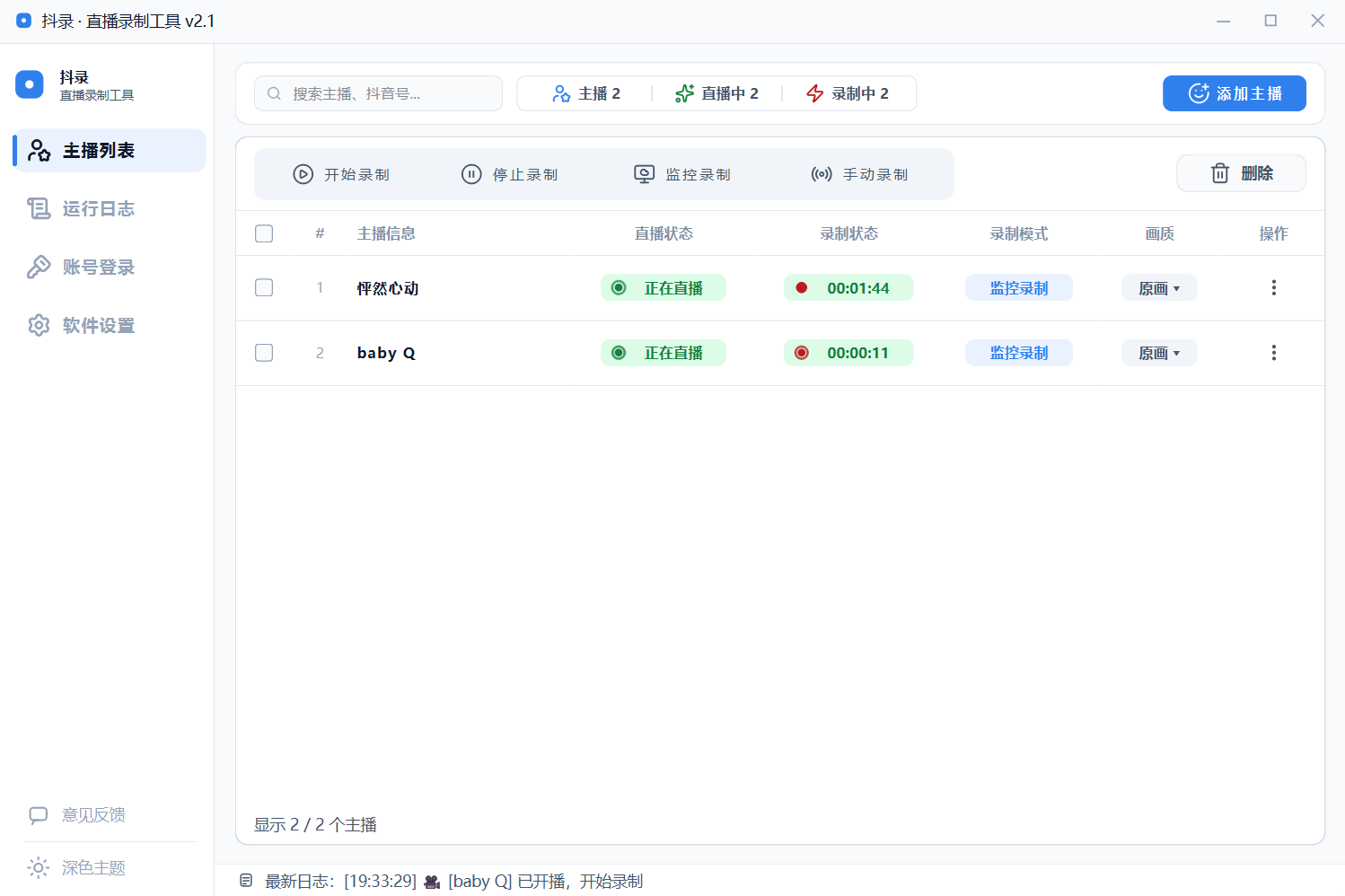
Task: Click the 开始录制 button
Action: [341, 174]
